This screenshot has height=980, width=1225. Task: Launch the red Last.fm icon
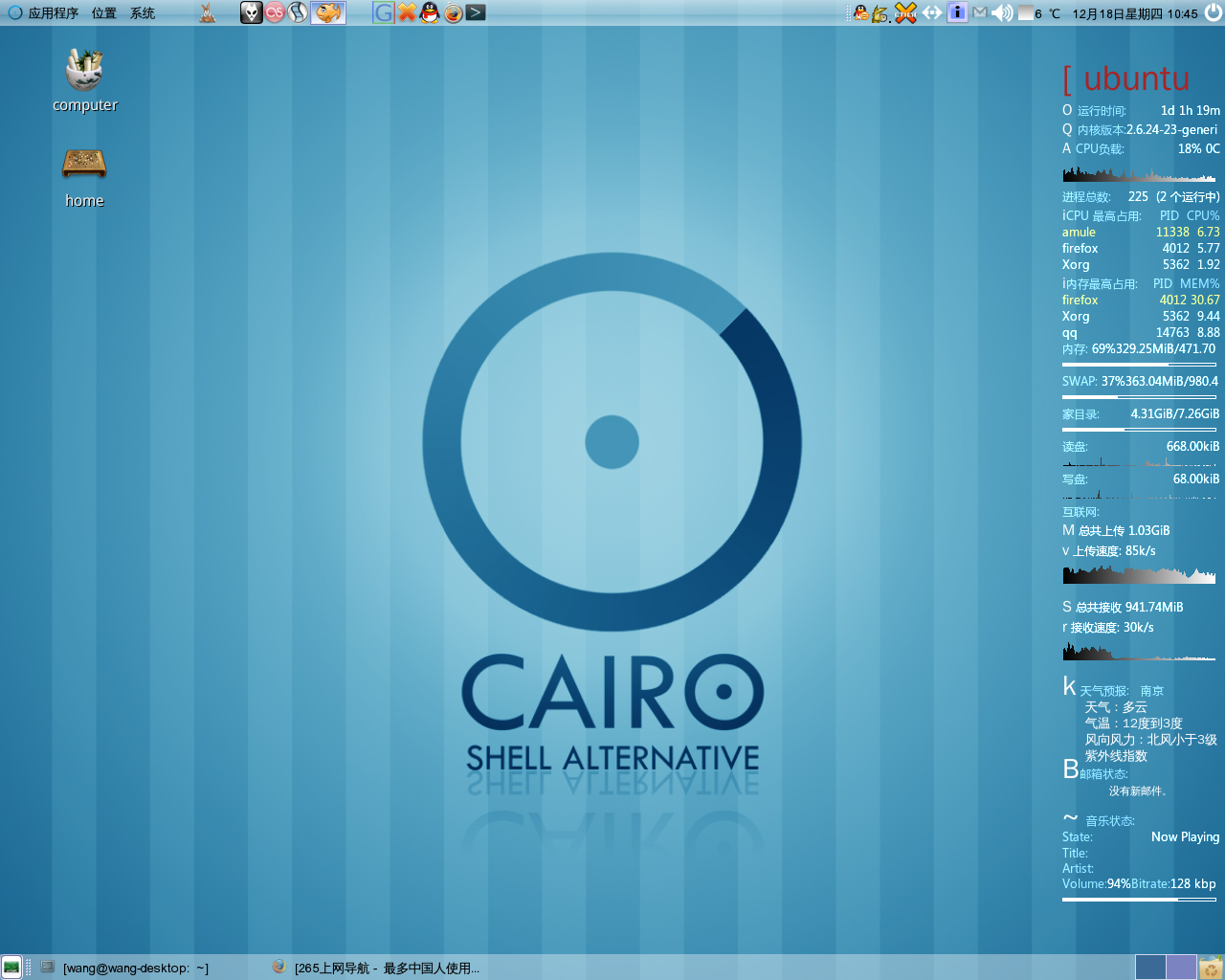(275, 12)
